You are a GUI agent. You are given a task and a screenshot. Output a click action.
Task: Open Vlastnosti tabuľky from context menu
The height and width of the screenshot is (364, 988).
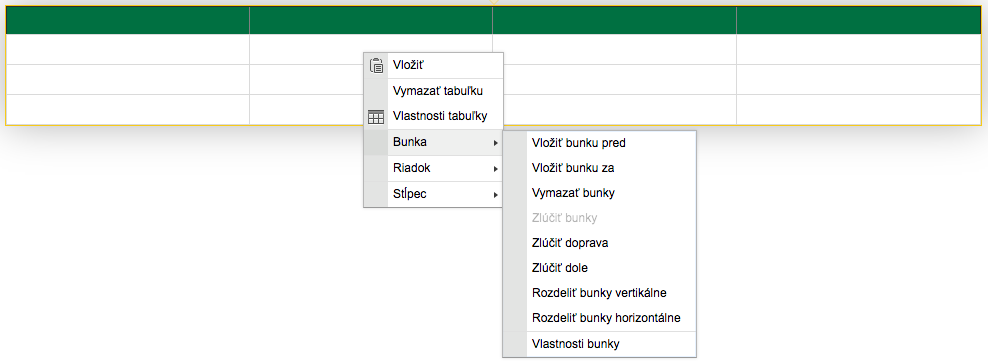point(434,117)
